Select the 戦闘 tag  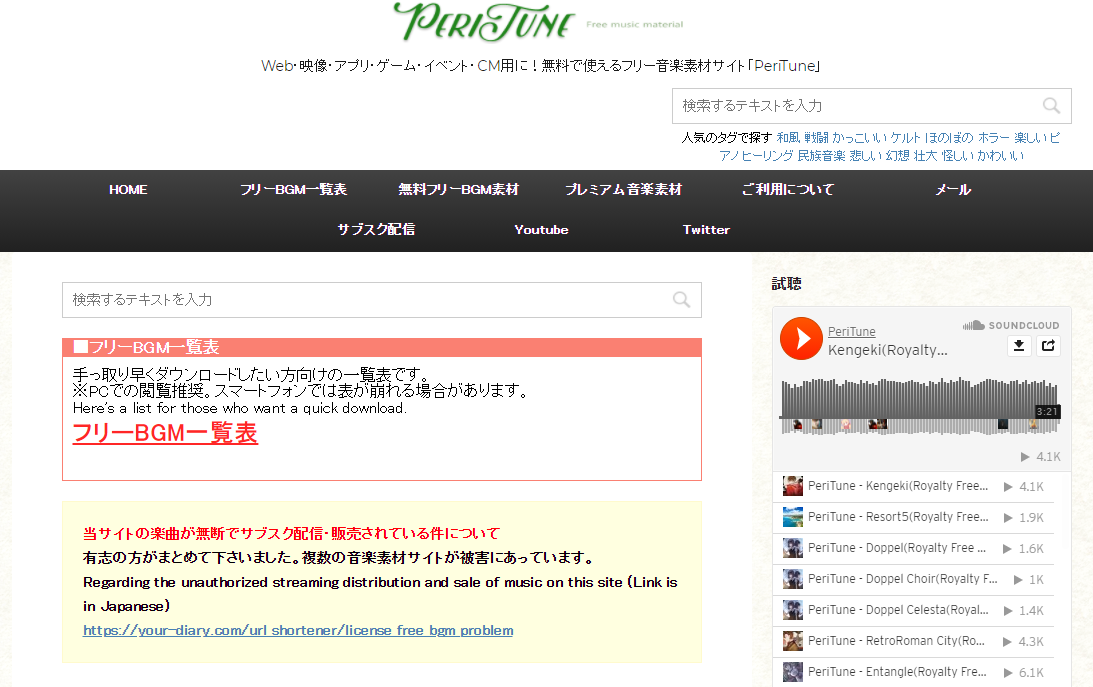[816, 138]
